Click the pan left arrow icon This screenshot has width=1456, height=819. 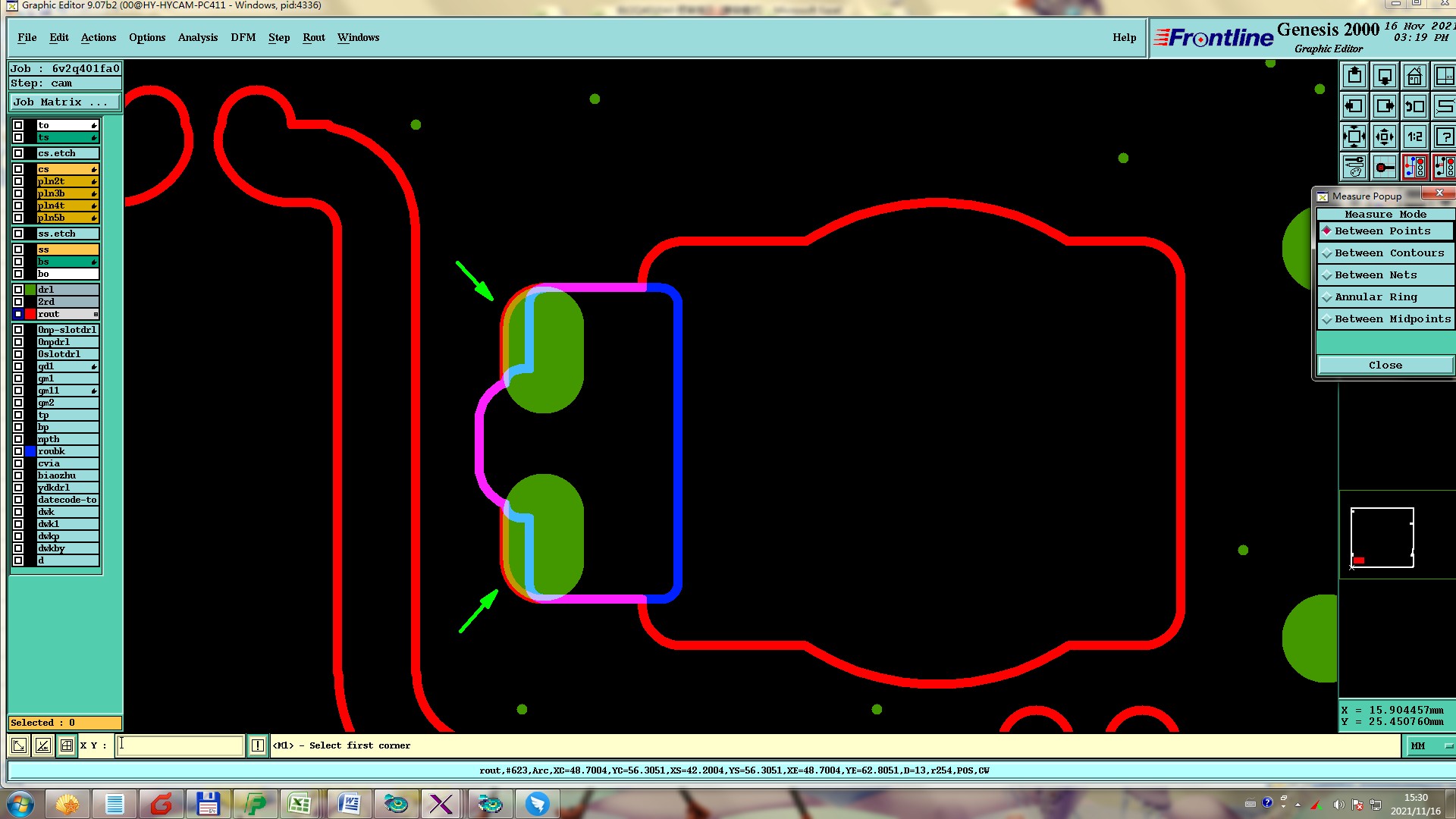[1354, 107]
